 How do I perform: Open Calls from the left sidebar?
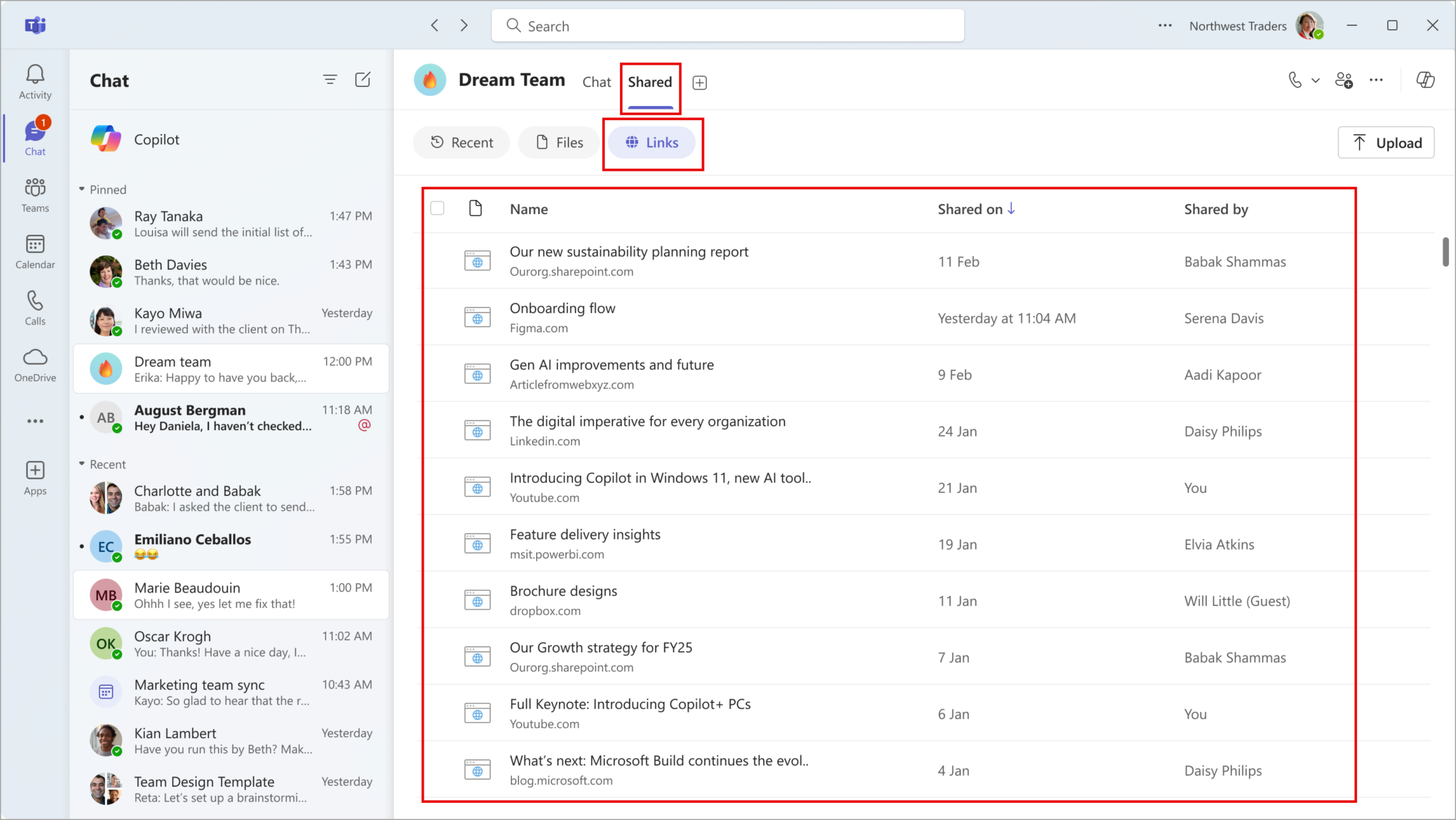click(x=35, y=307)
